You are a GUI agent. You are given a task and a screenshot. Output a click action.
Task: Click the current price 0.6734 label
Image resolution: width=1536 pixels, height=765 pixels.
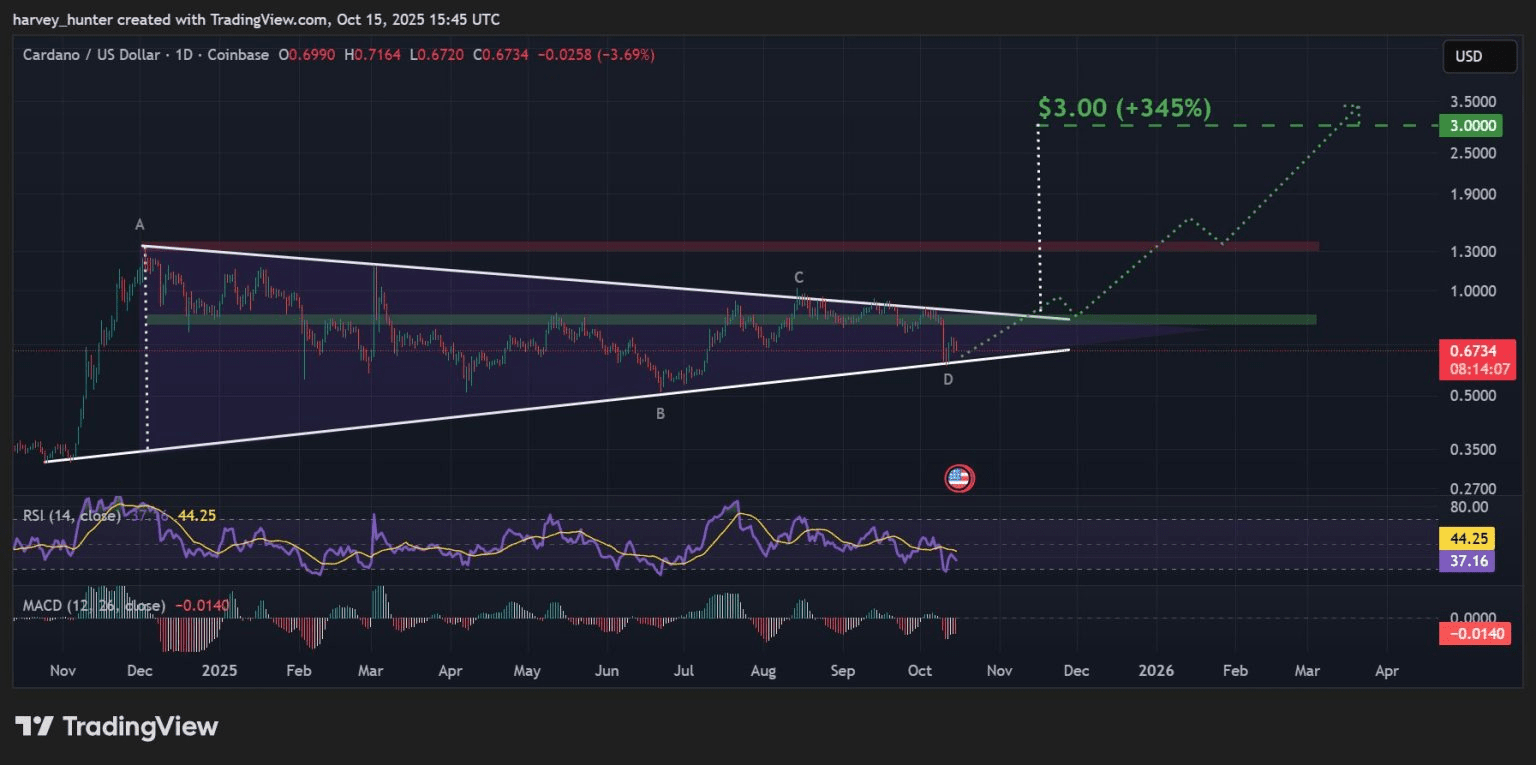(x=1475, y=351)
